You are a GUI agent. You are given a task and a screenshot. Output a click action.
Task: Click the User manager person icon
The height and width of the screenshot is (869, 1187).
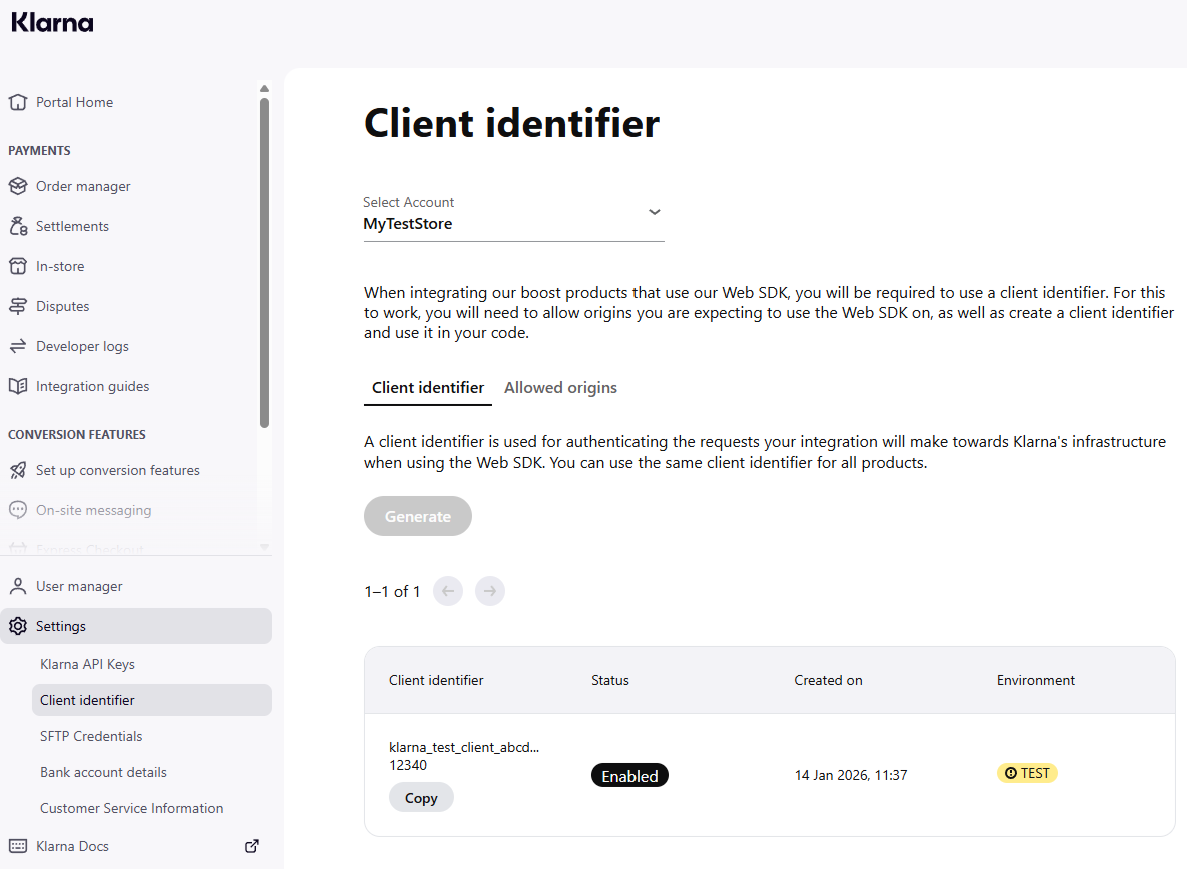[18, 586]
